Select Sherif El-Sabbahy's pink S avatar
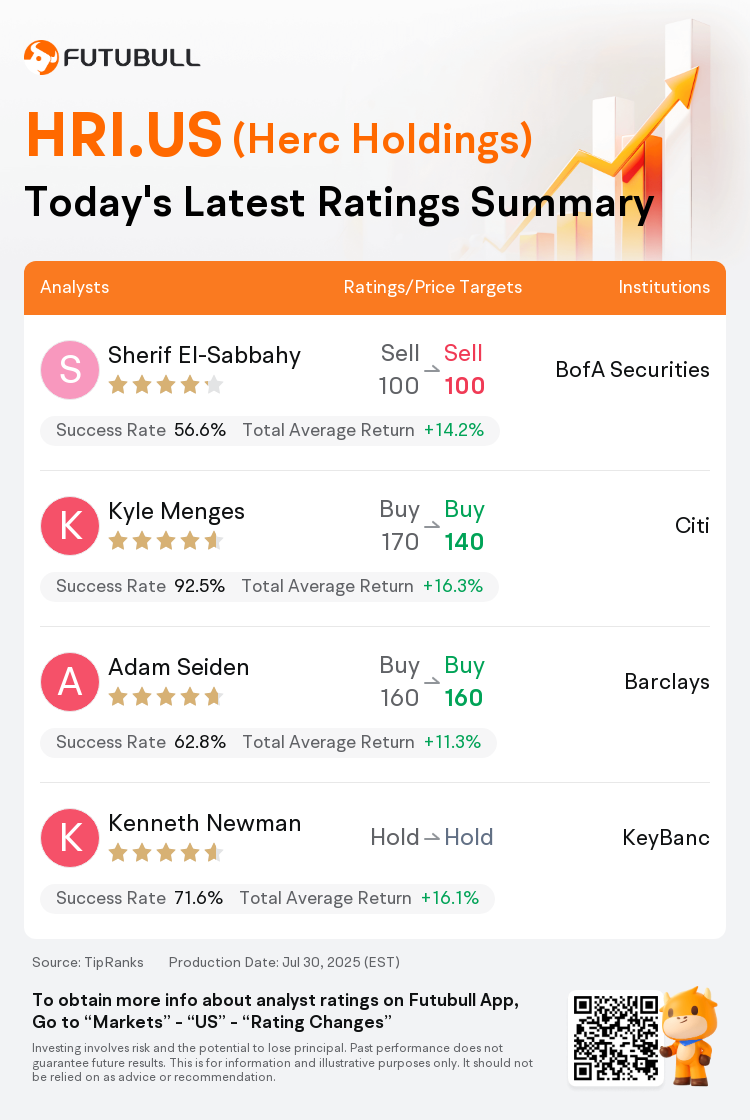 tap(70, 370)
